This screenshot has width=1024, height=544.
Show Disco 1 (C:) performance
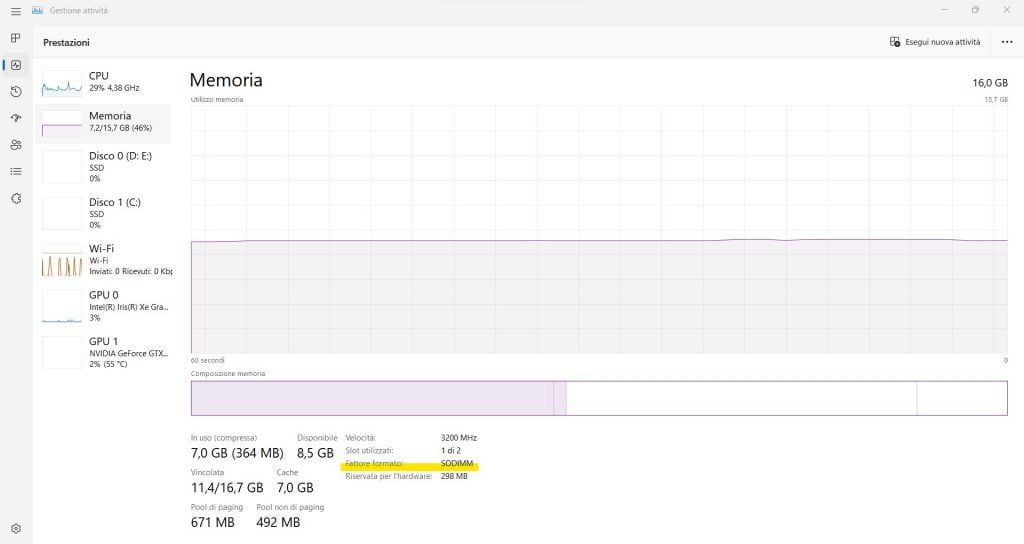(104, 213)
